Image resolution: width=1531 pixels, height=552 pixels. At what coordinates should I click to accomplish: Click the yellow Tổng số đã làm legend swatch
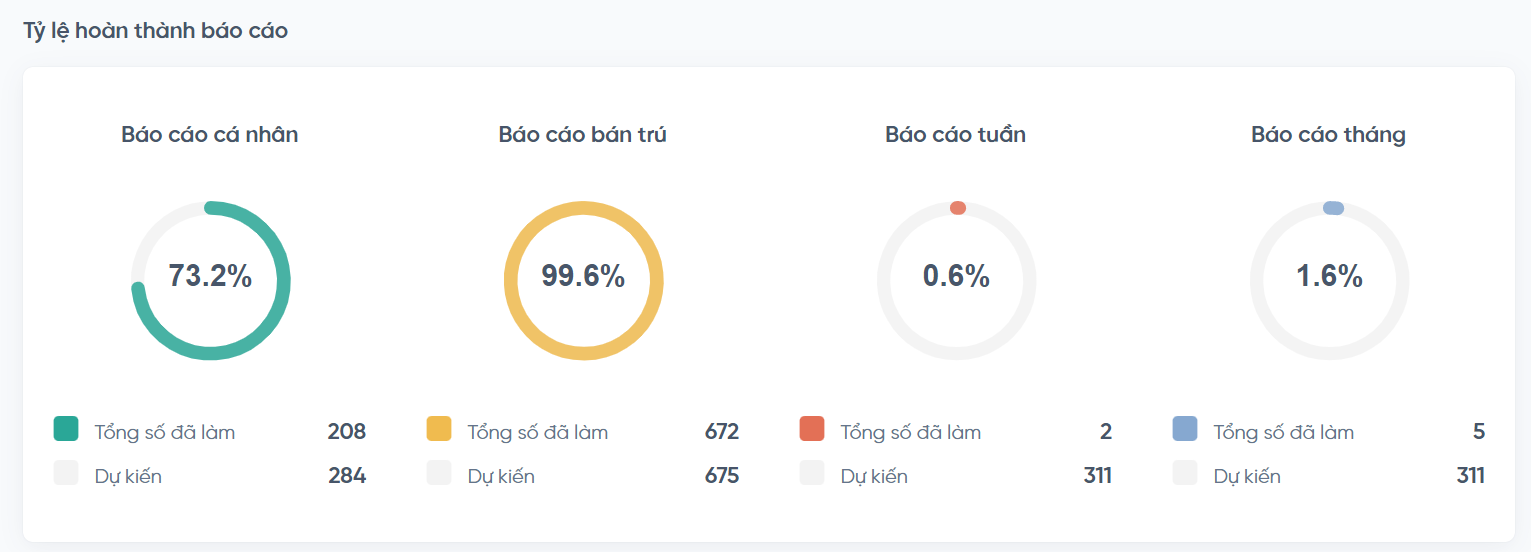pyautogui.click(x=439, y=429)
